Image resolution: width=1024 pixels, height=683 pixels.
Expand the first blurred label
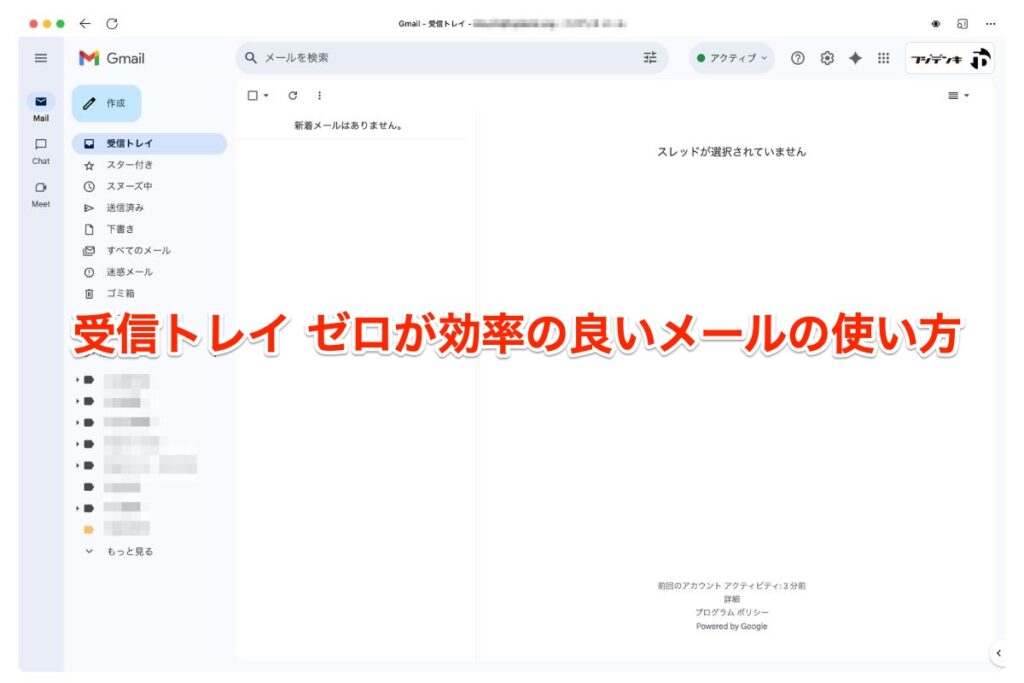pyautogui.click(x=77, y=380)
